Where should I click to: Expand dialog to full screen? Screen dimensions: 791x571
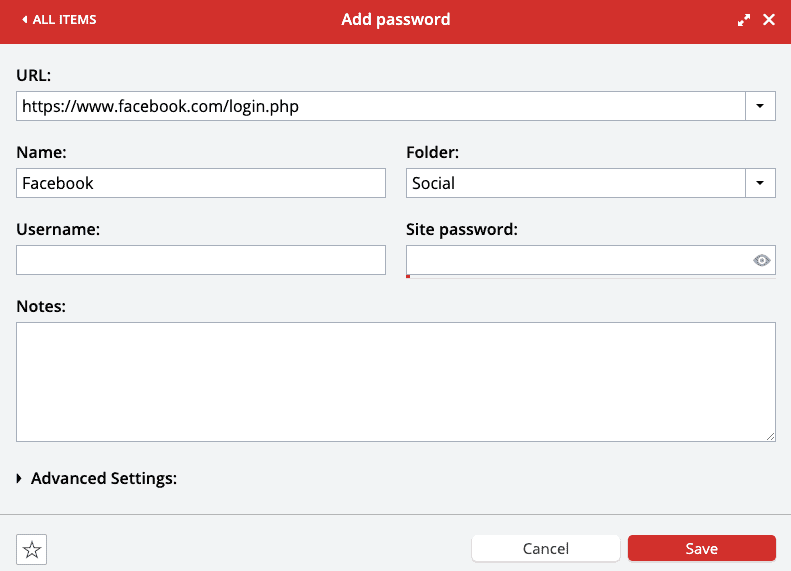point(744,20)
